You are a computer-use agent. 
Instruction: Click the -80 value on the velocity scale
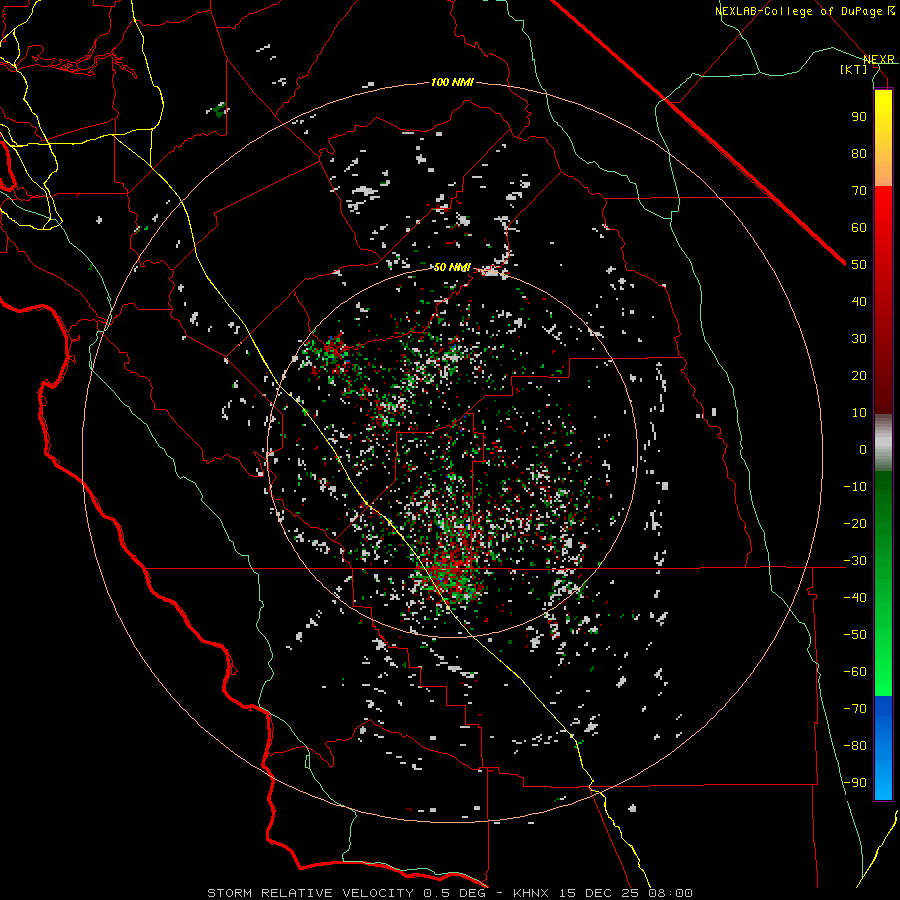pos(855,746)
